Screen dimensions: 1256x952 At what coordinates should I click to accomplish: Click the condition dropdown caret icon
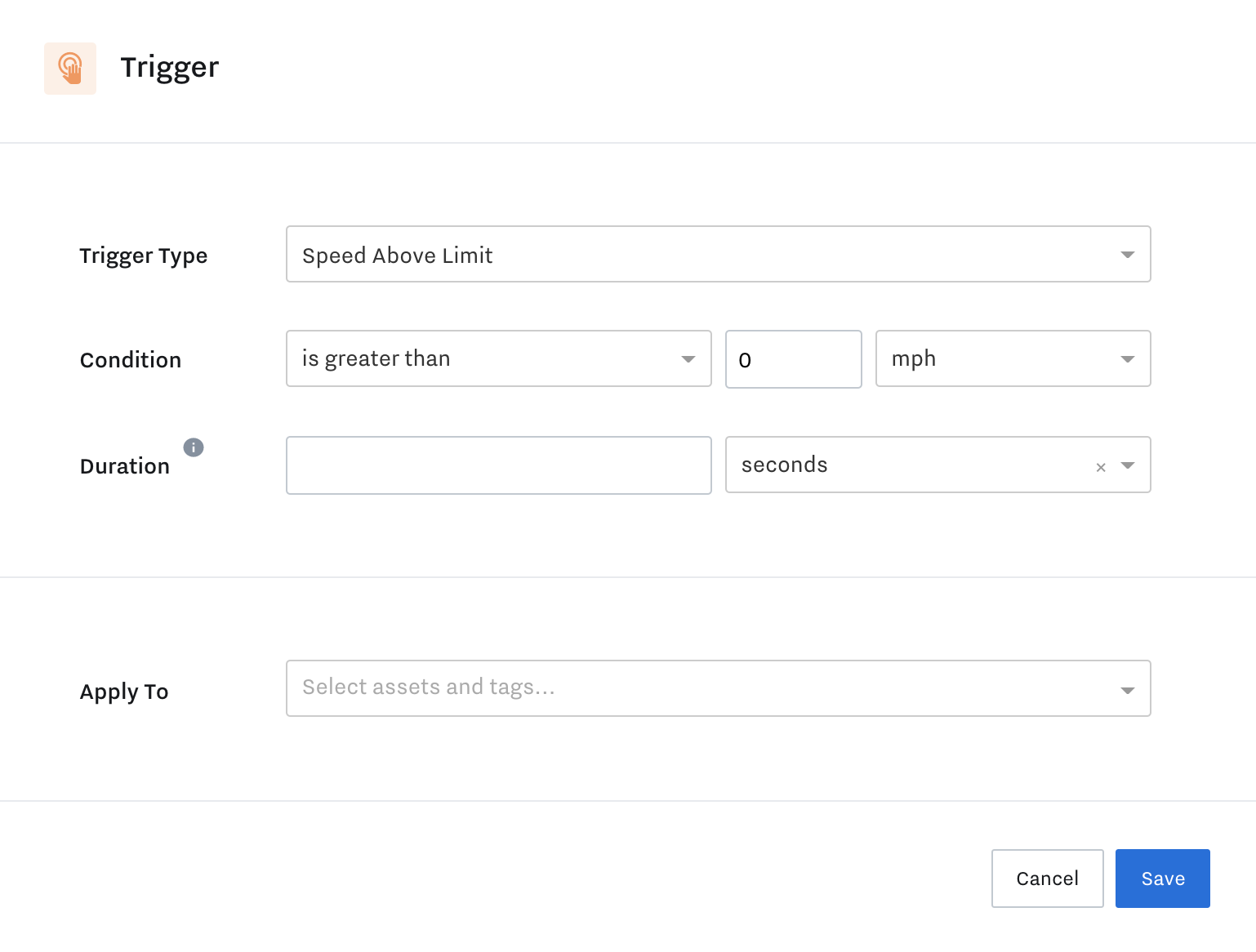point(688,358)
